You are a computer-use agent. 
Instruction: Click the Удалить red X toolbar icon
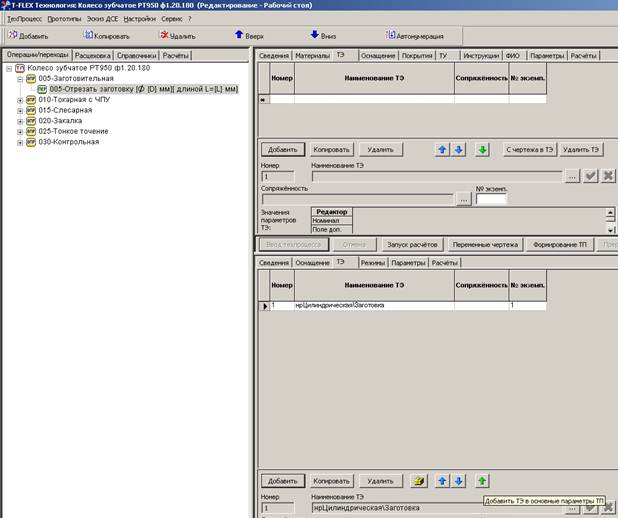point(164,35)
